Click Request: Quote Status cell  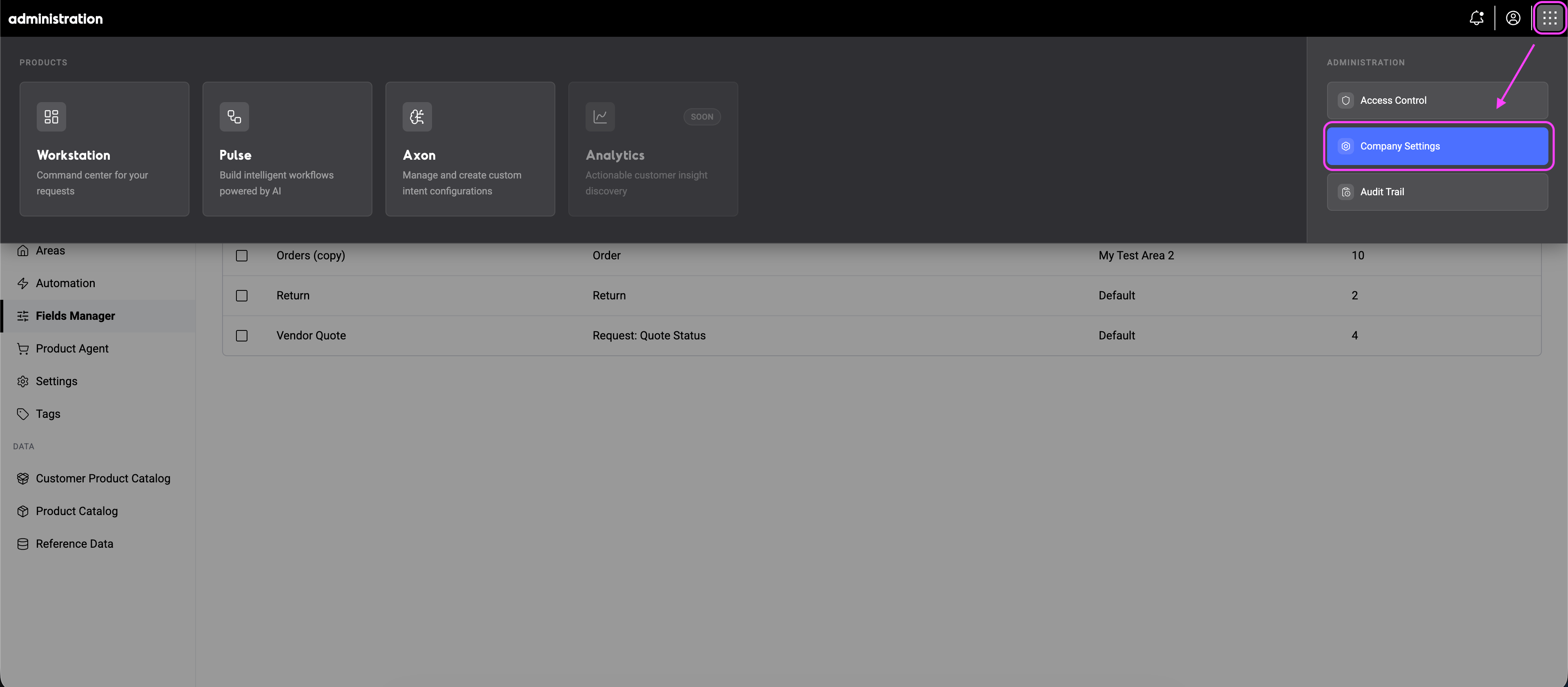(649, 336)
